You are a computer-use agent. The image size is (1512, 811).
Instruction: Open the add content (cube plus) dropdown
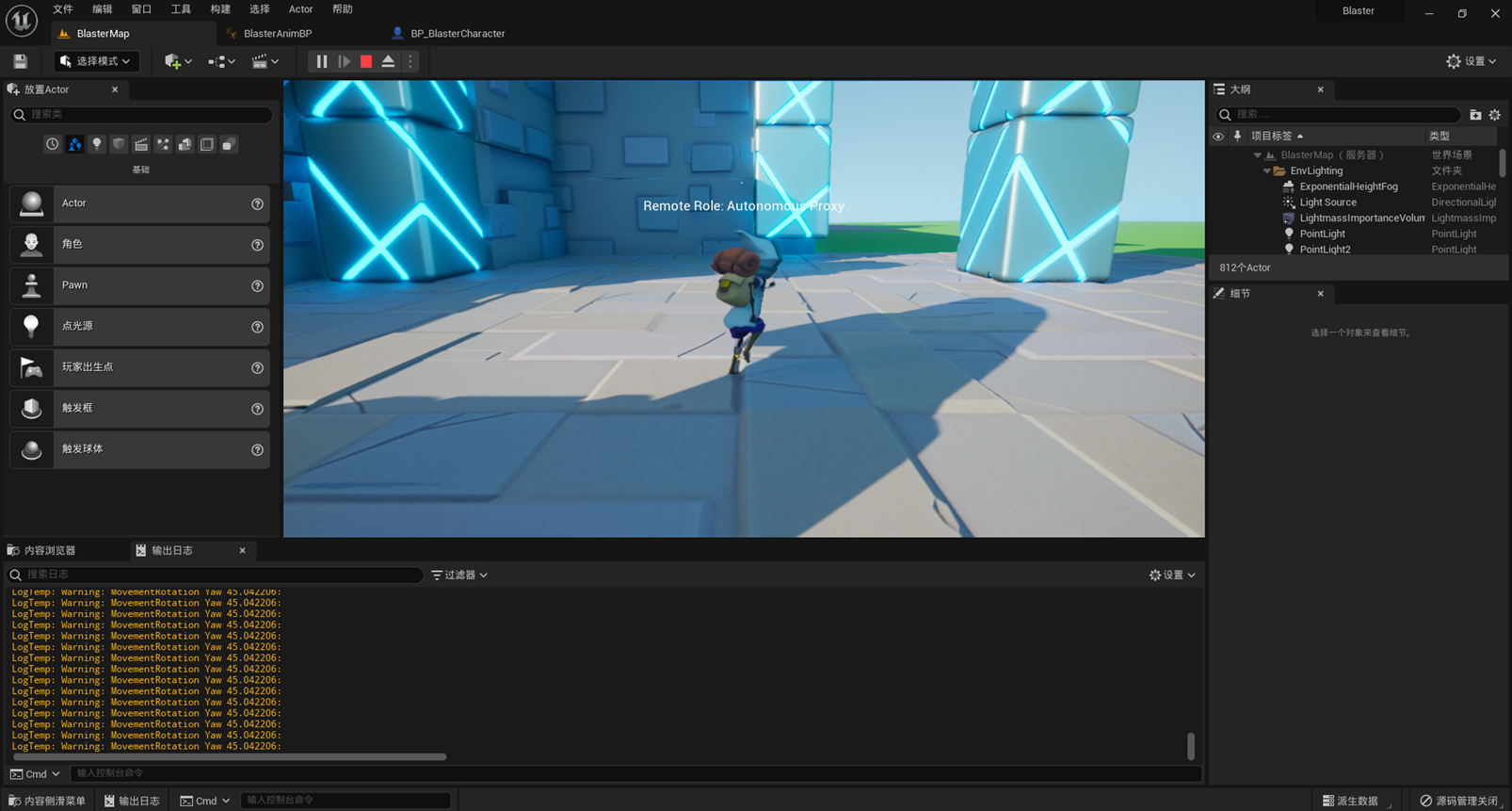[x=178, y=61]
